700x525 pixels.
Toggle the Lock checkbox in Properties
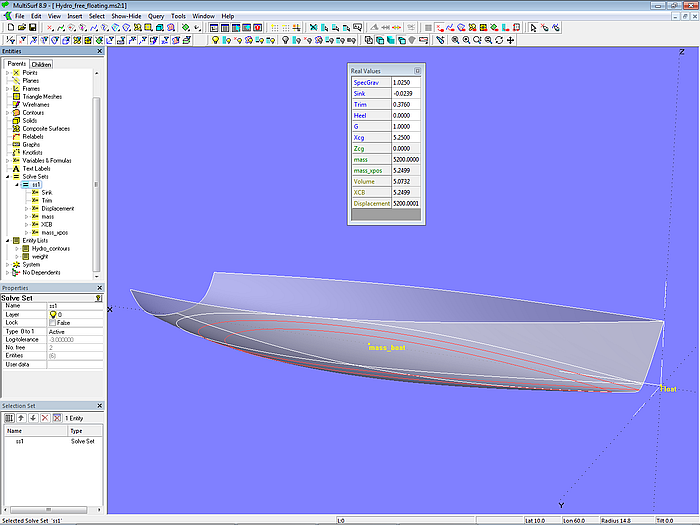tap(52, 323)
